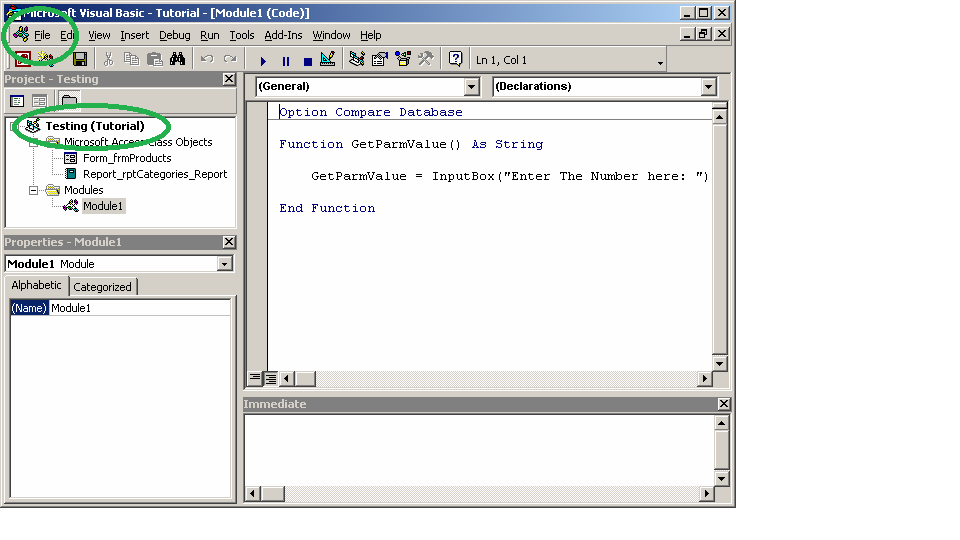Click the (Name) property value field Module1

[x=139, y=308]
